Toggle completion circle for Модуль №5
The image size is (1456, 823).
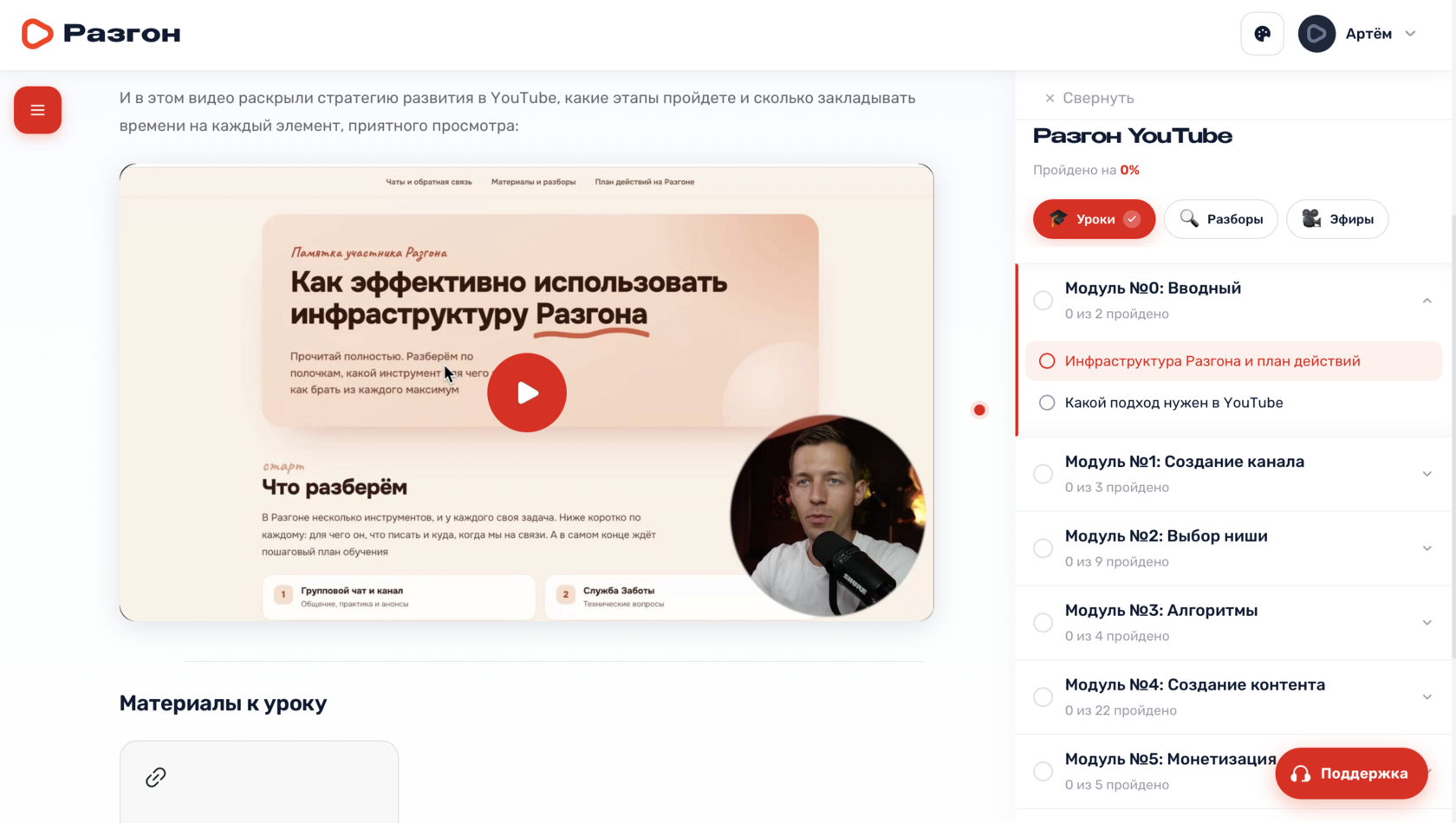pyautogui.click(x=1043, y=772)
